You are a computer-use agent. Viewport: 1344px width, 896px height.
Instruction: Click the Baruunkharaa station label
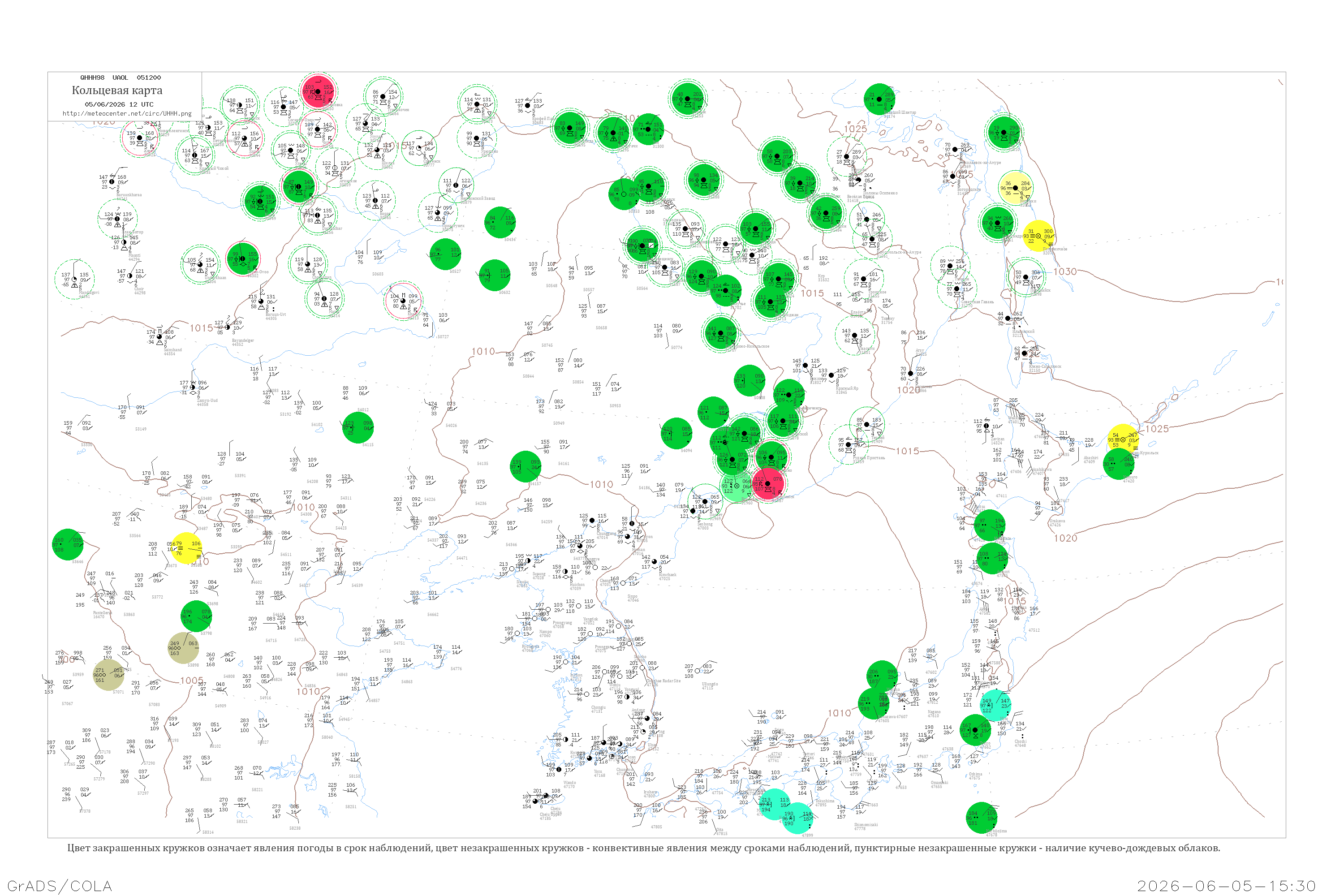click(x=129, y=195)
